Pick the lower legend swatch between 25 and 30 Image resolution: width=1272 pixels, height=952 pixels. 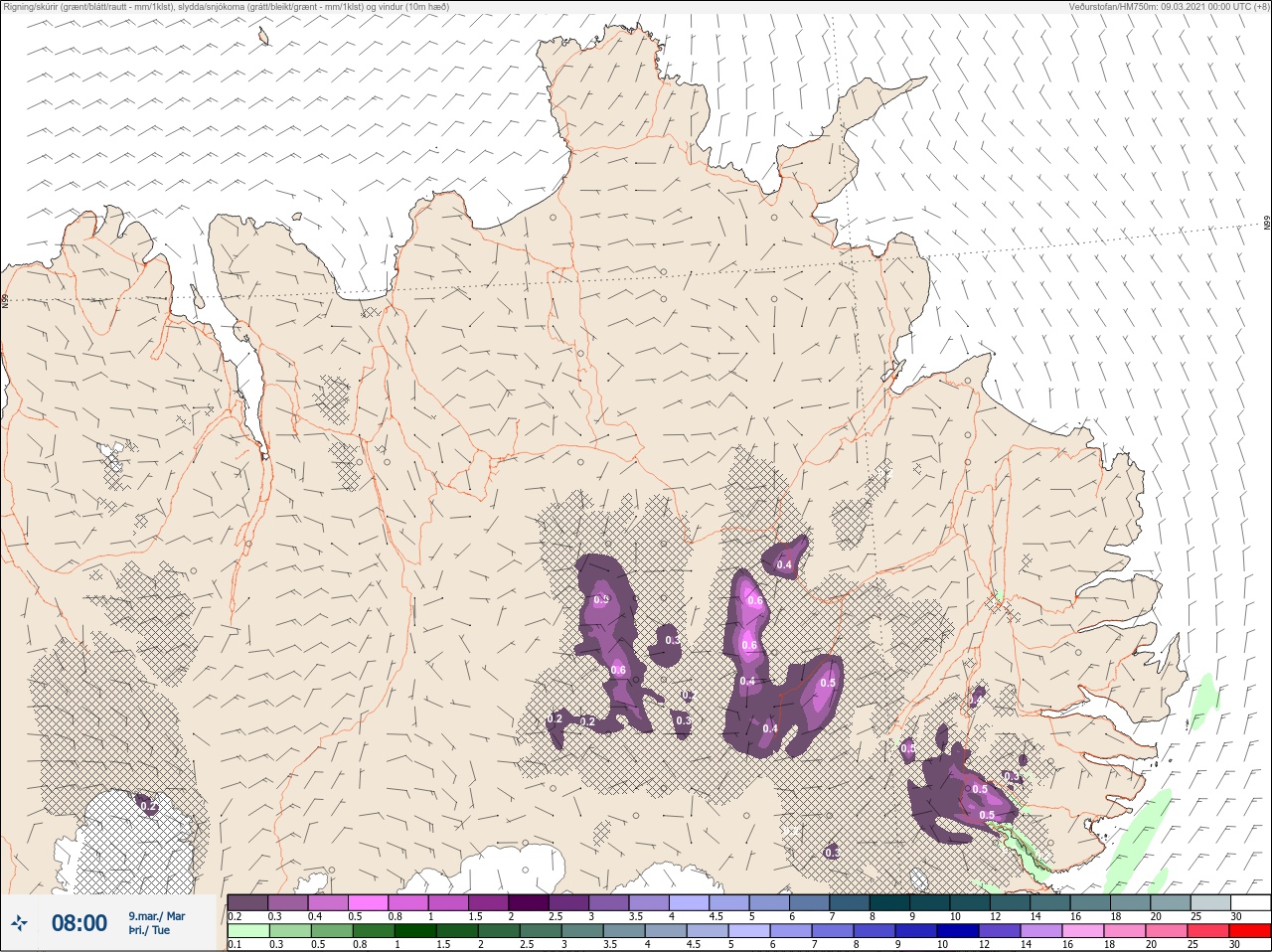click(1208, 931)
